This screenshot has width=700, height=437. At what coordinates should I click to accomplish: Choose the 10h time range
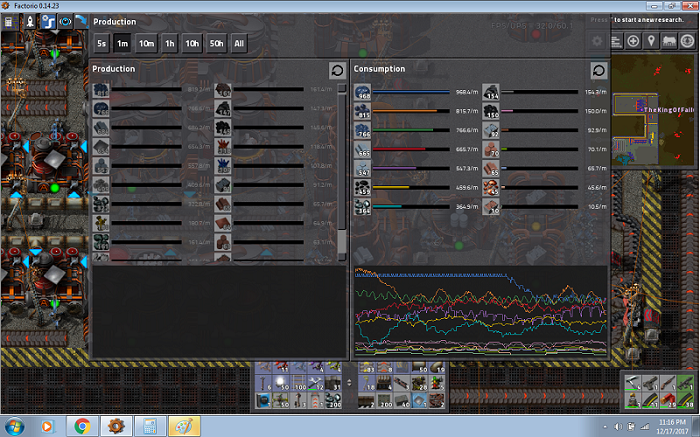click(x=192, y=43)
